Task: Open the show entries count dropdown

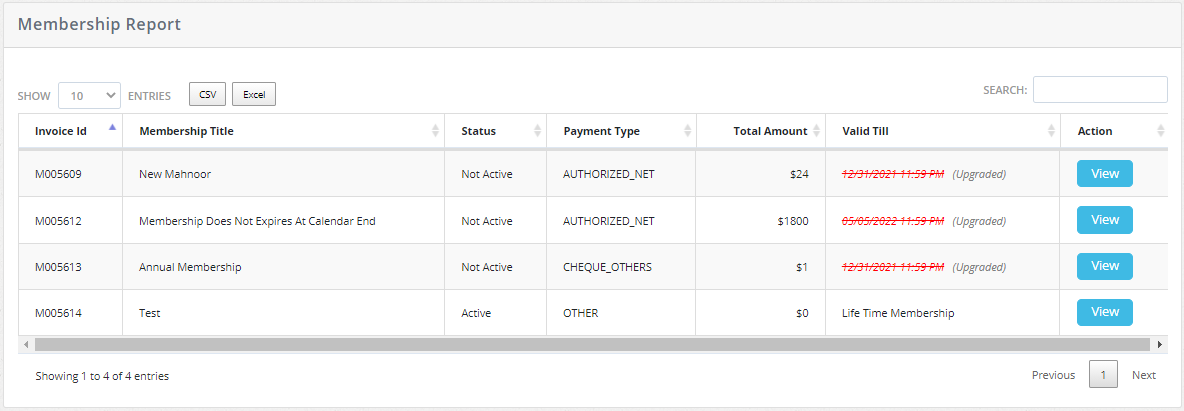Action: tap(89, 95)
